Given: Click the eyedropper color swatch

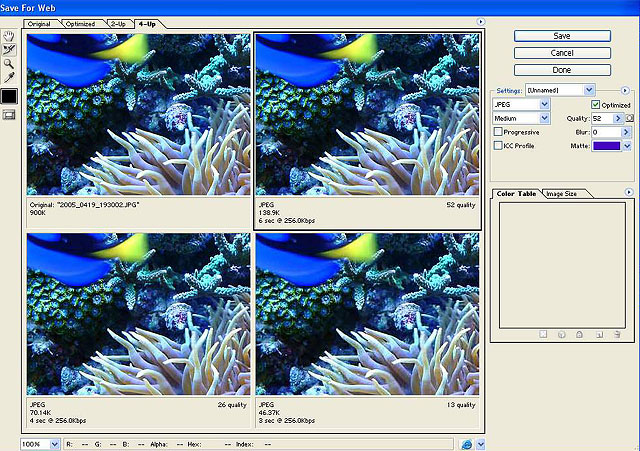Looking at the screenshot, I should tap(9, 96).
